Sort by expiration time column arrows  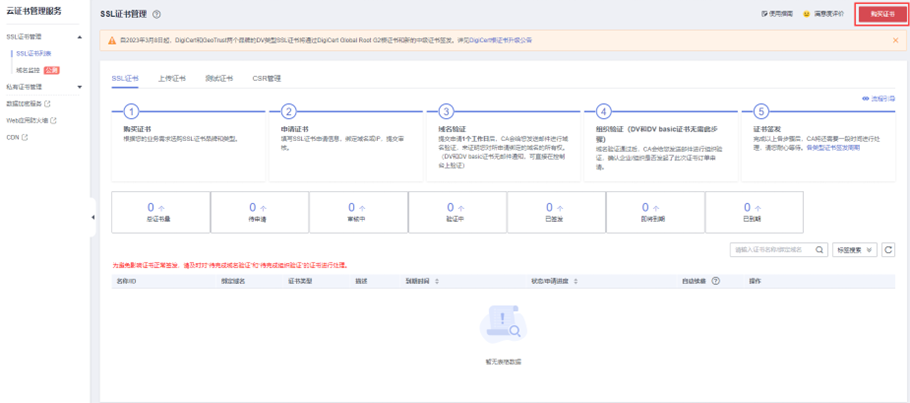(436, 281)
